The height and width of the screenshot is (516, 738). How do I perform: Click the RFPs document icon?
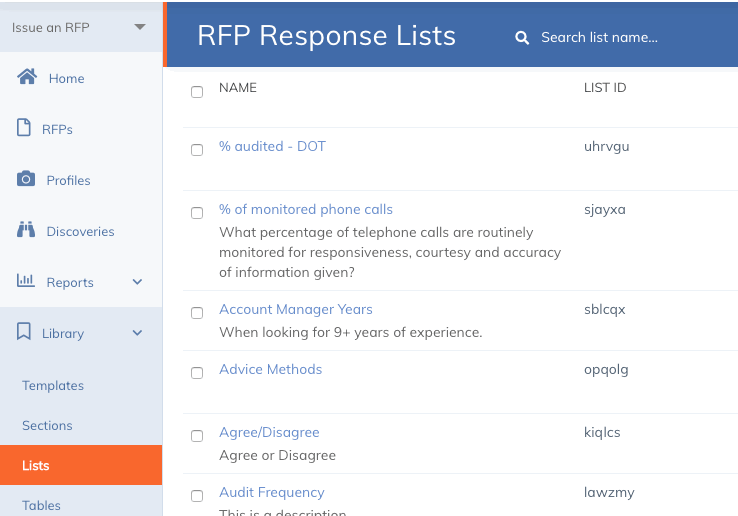pos(25,128)
